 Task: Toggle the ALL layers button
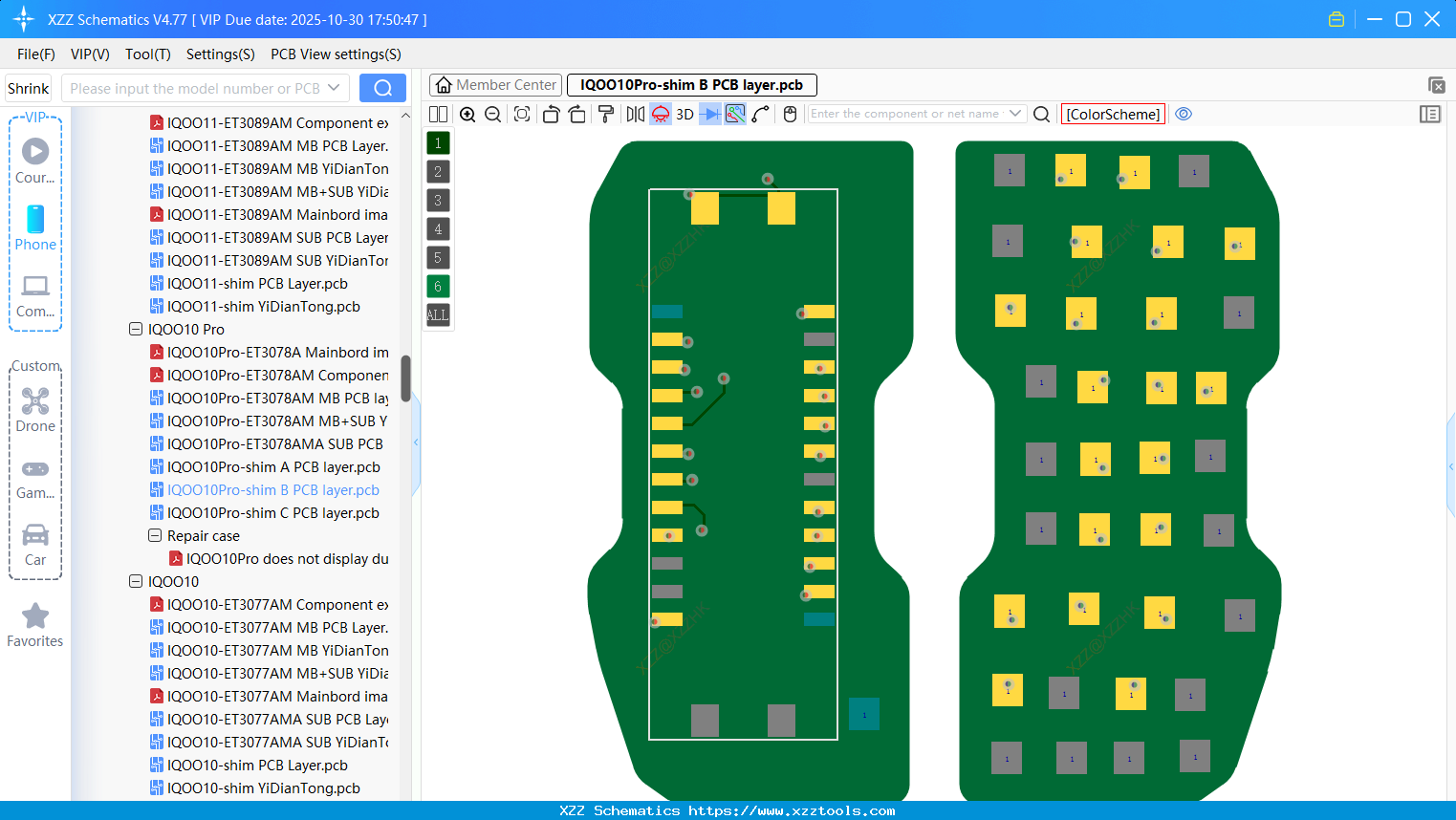pyautogui.click(x=437, y=314)
